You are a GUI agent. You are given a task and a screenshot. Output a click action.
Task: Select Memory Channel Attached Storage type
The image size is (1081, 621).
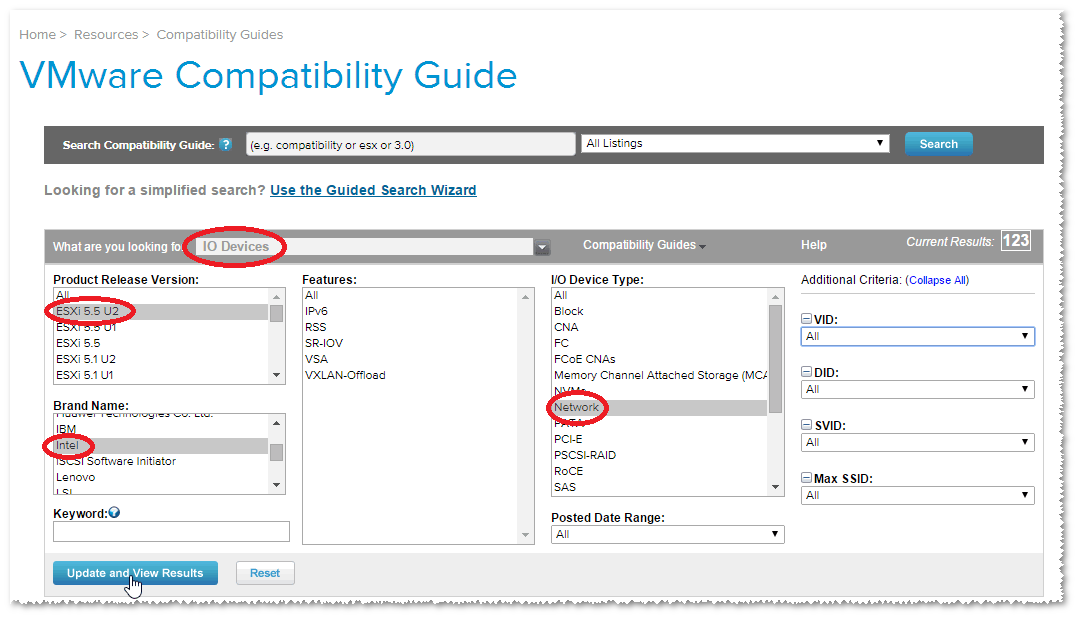point(660,375)
